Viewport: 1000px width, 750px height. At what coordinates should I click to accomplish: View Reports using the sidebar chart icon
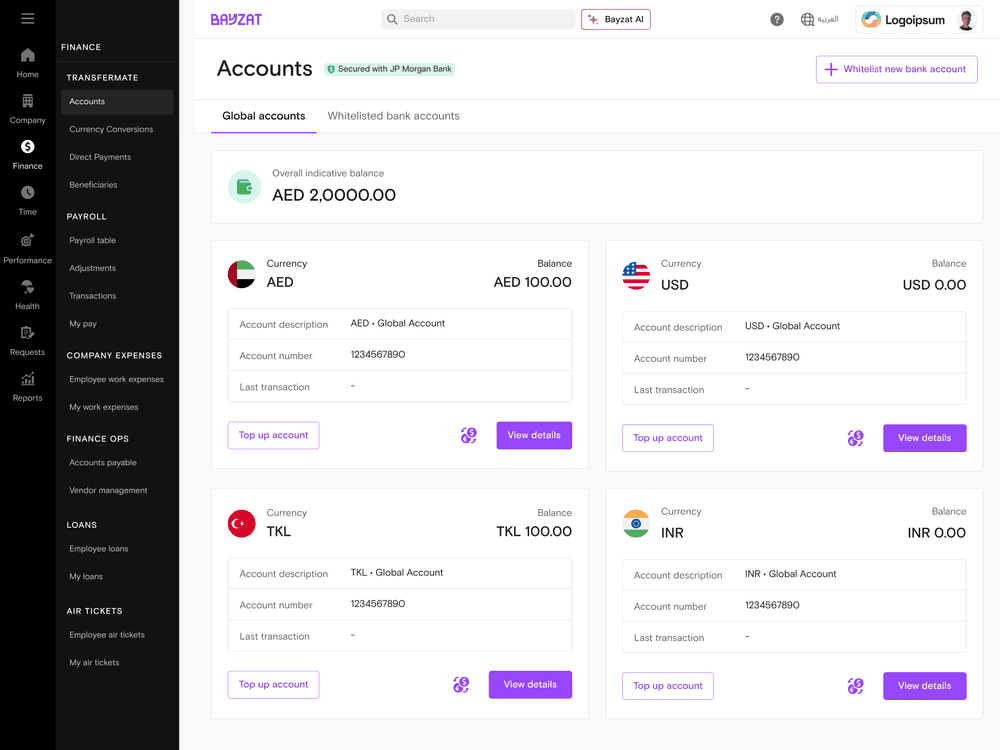[x=28, y=379]
